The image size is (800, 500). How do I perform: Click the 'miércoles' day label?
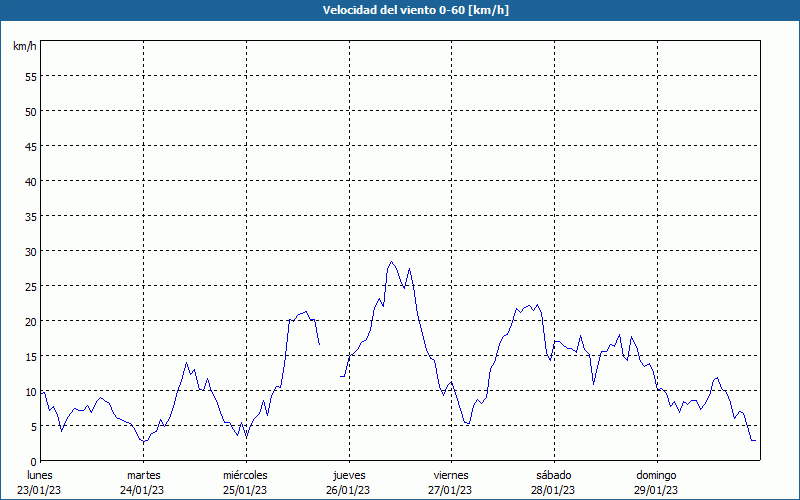(x=245, y=475)
